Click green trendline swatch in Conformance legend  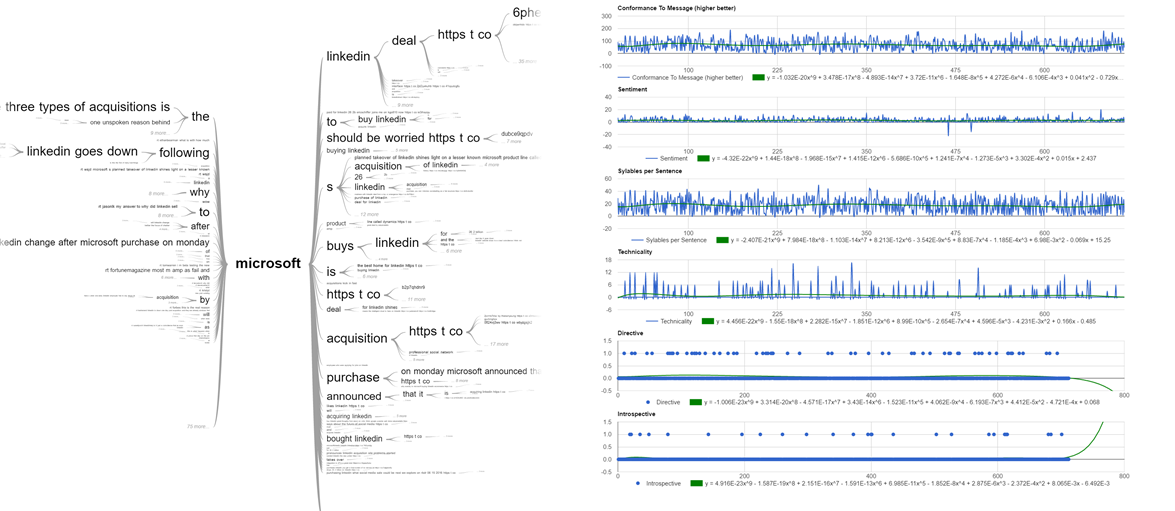(758, 77)
